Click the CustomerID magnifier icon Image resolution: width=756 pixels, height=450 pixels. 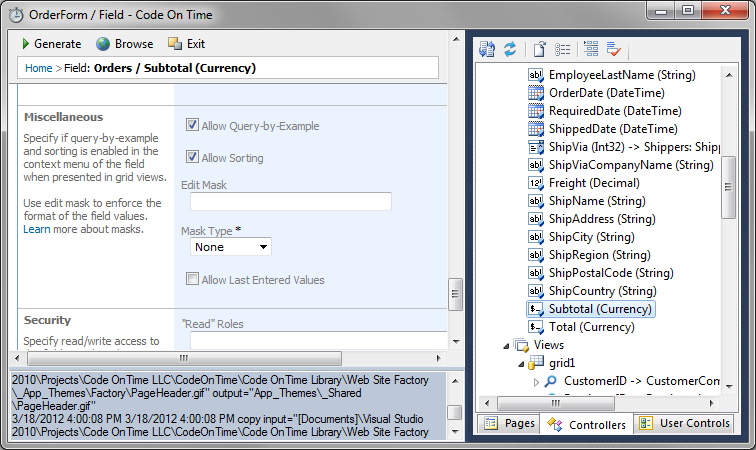pyautogui.click(x=551, y=381)
